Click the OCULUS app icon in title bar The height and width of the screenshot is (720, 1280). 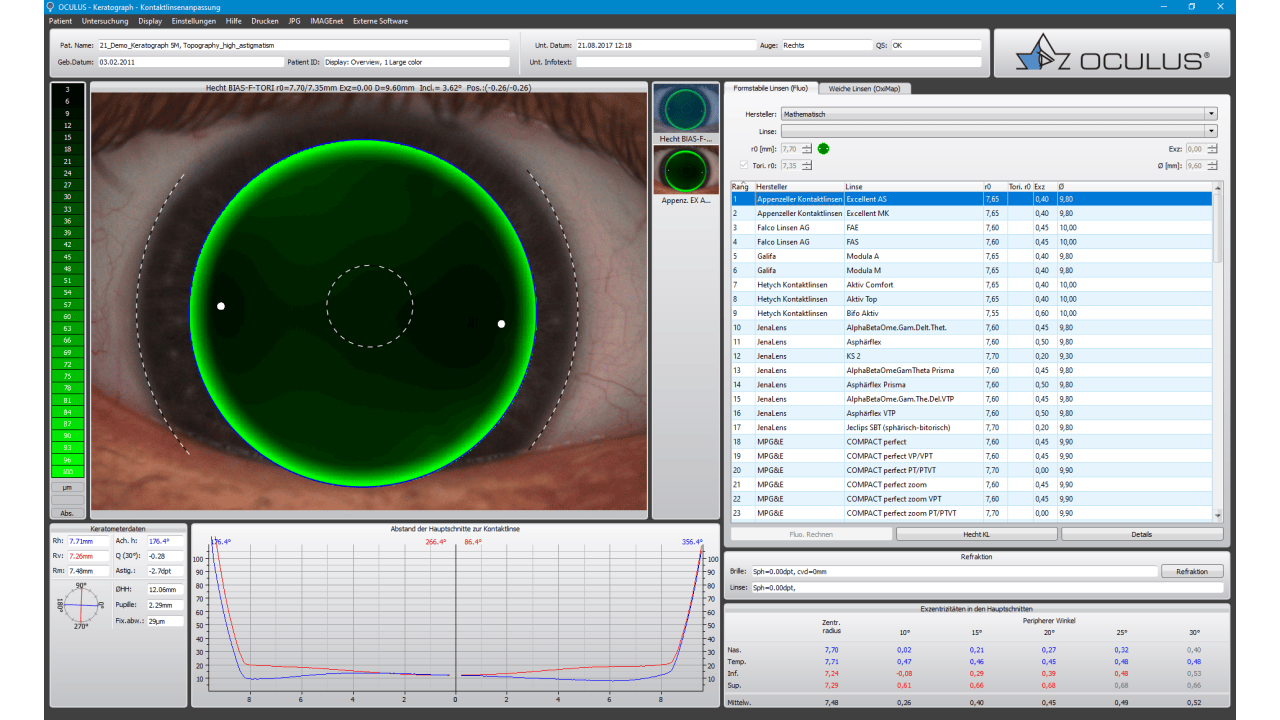click(x=52, y=6)
